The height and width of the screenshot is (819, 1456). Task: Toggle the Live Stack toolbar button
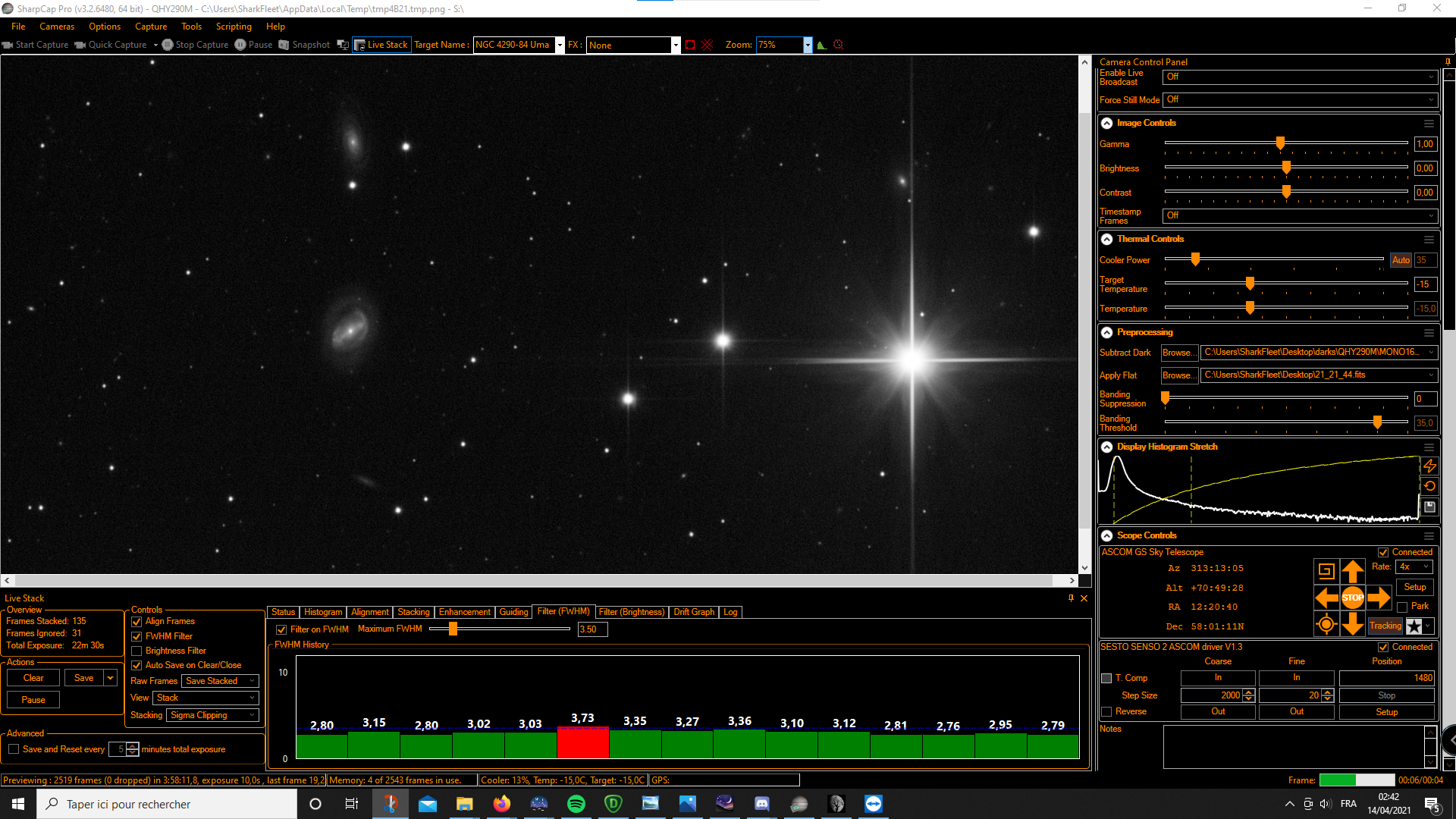(x=381, y=45)
